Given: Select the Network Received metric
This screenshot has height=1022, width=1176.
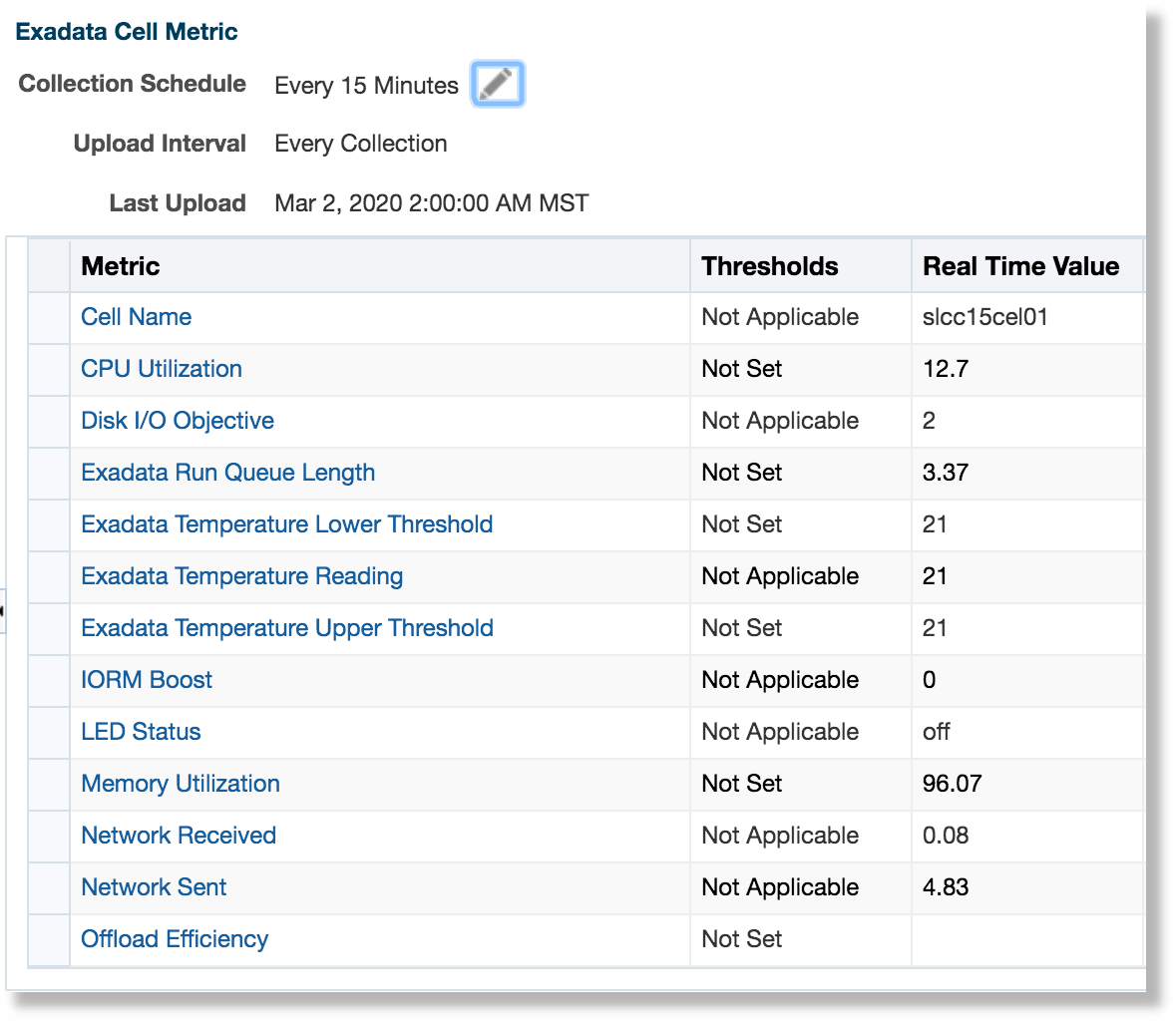Looking at the screenshot, I should tap(178, 836).
